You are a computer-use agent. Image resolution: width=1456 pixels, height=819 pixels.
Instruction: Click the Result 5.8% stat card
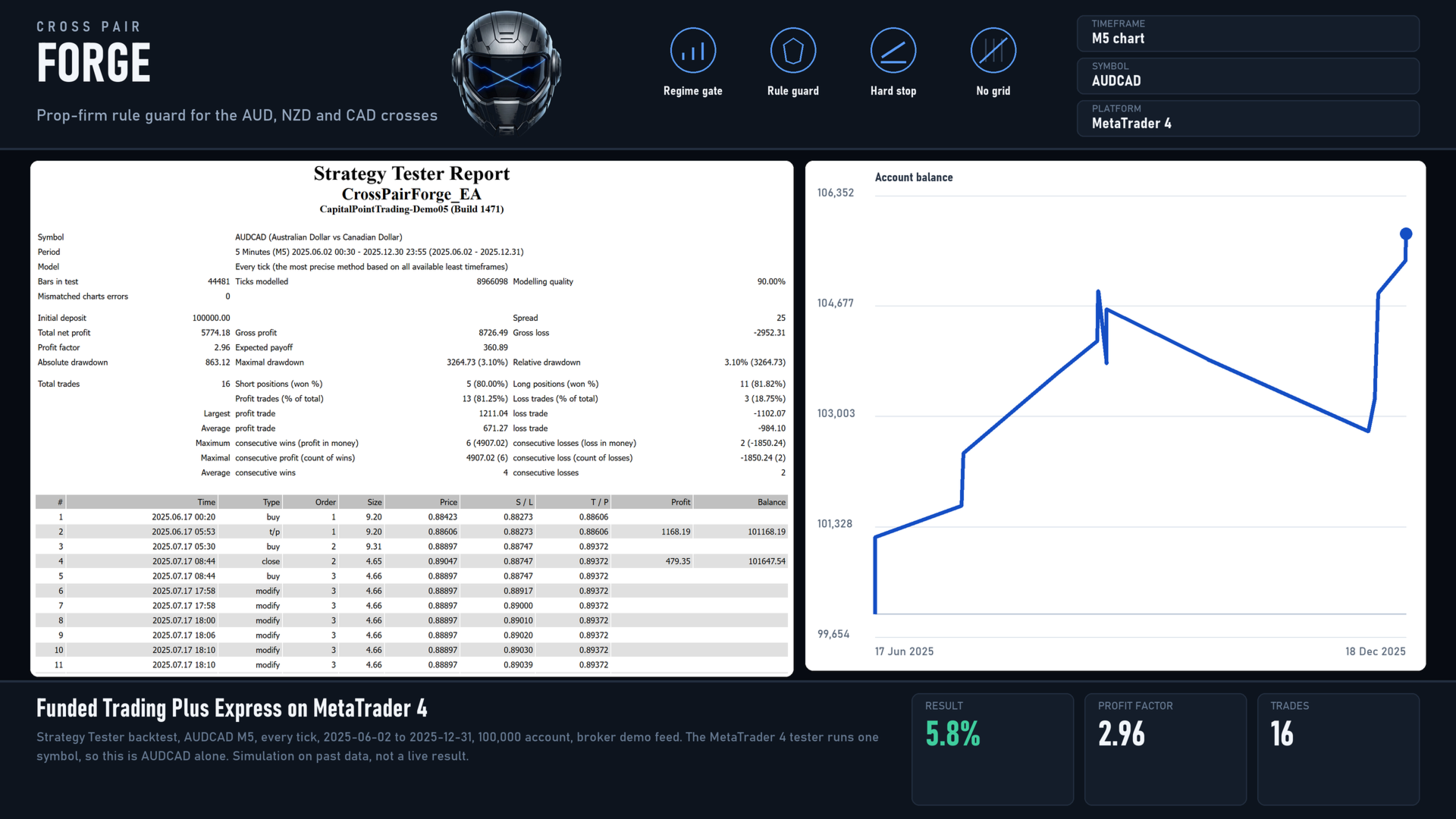992,748
